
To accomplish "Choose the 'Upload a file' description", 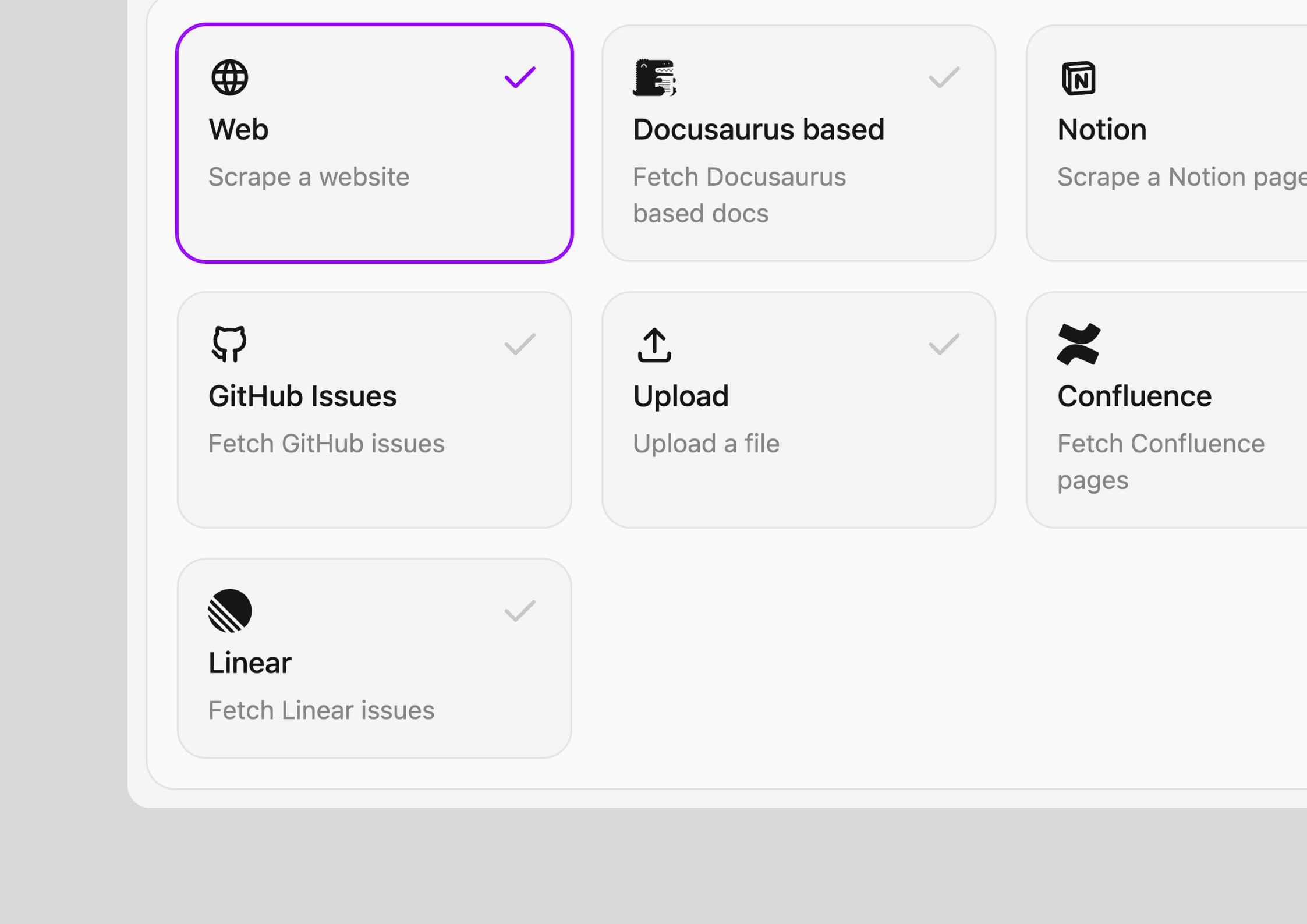I will tap(706, 444).
